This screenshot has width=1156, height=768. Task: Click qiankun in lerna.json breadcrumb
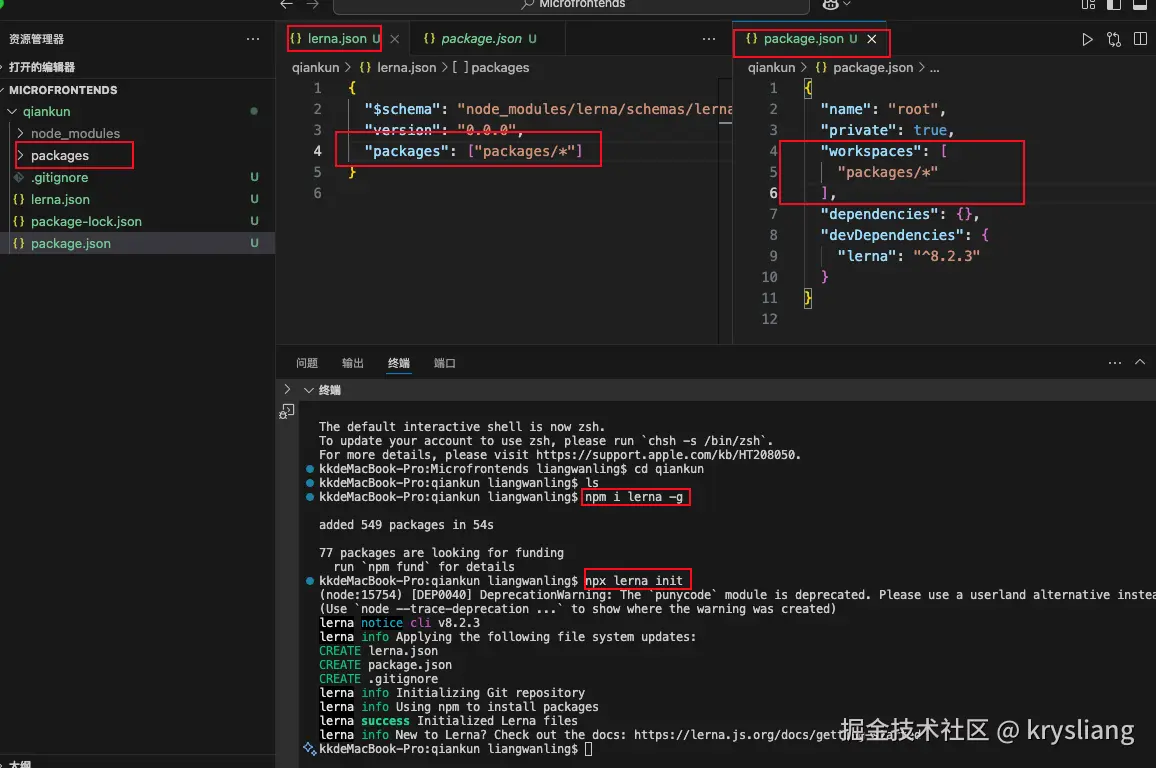click(x=315, y=68)
